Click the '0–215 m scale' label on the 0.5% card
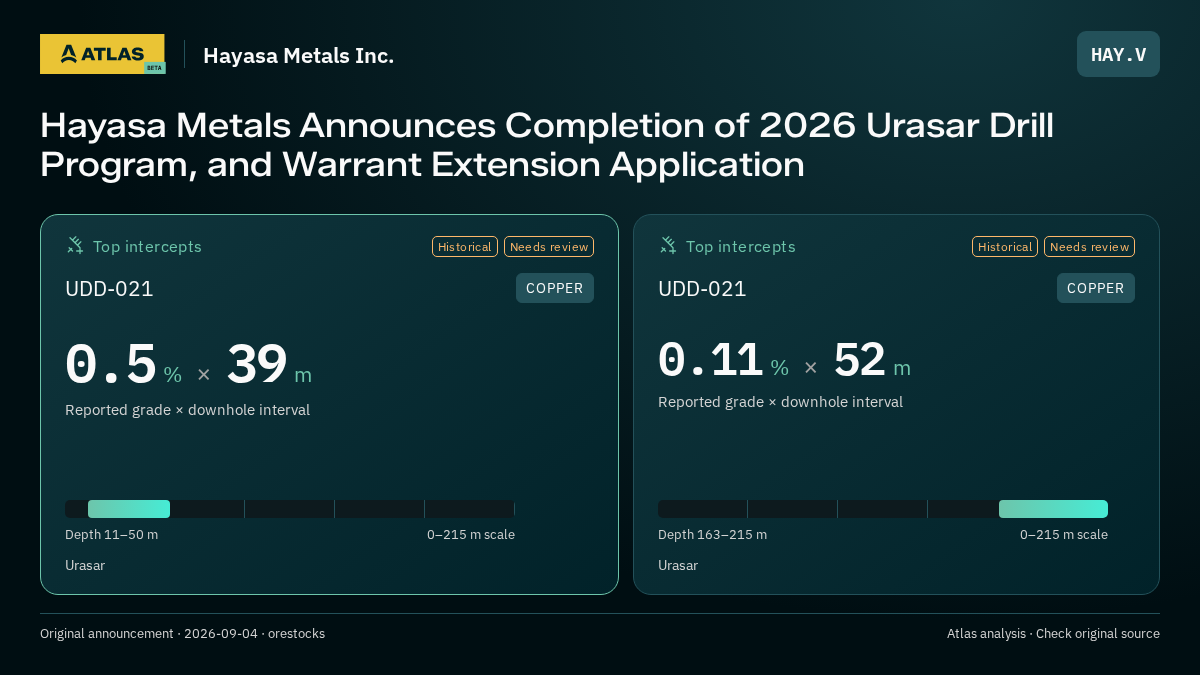The width and height of the screenshot is (1200, 675). [x=471, y=535]
